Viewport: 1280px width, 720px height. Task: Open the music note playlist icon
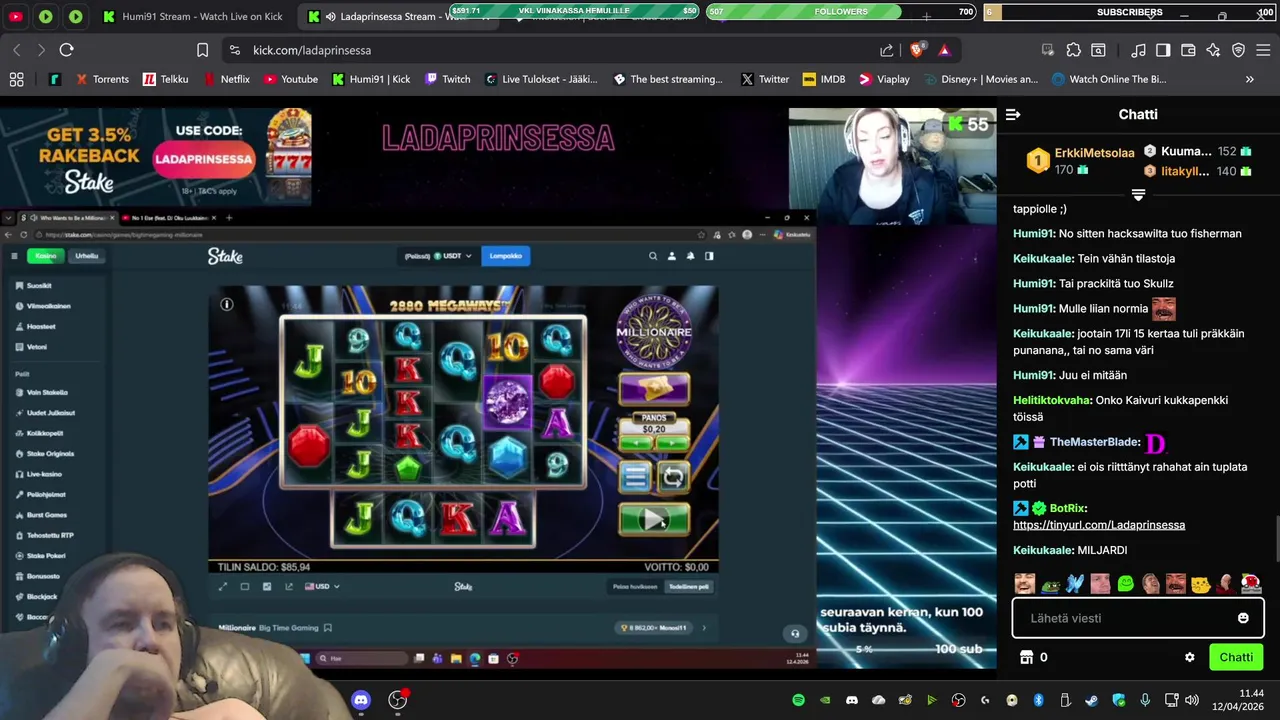(1138, 50)
